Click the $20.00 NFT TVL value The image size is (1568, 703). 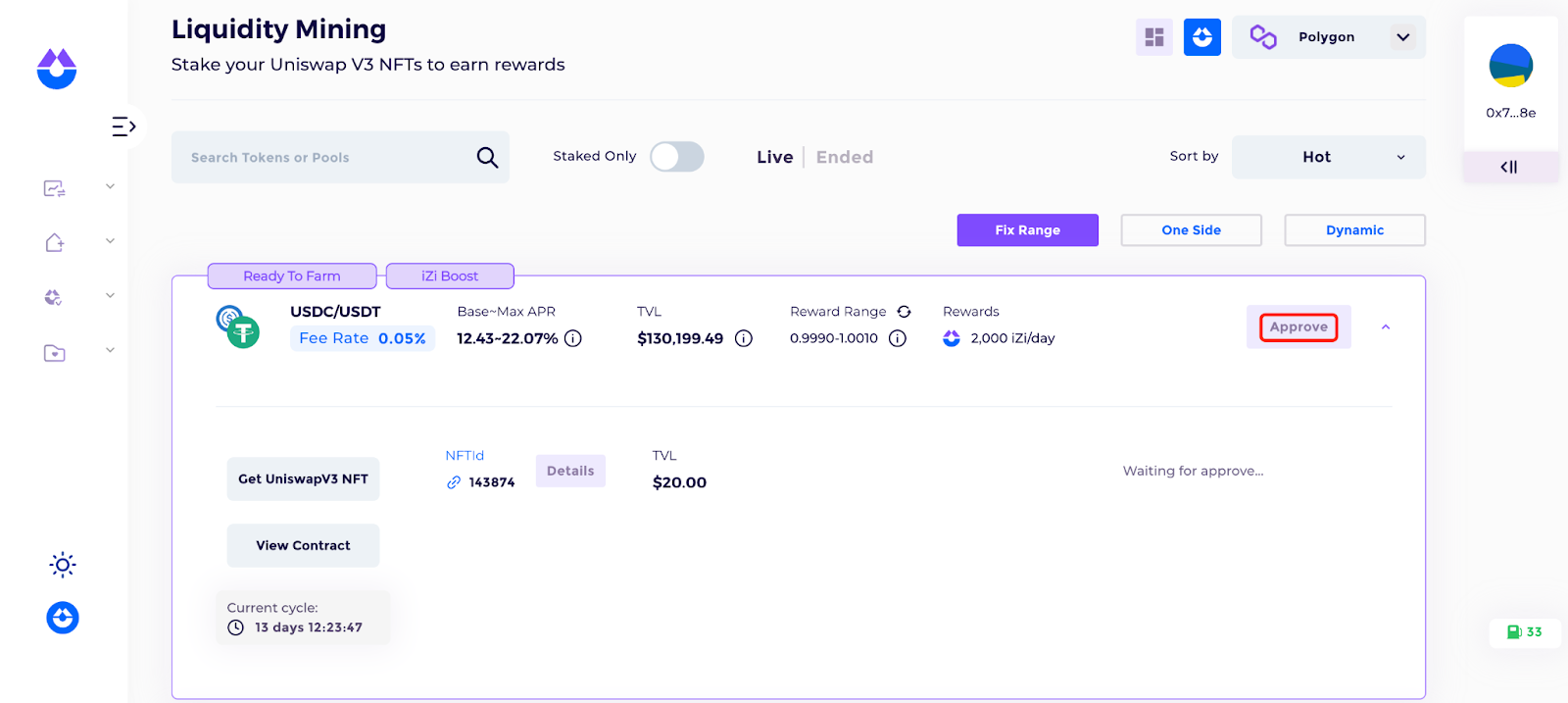tap(680, 482)
